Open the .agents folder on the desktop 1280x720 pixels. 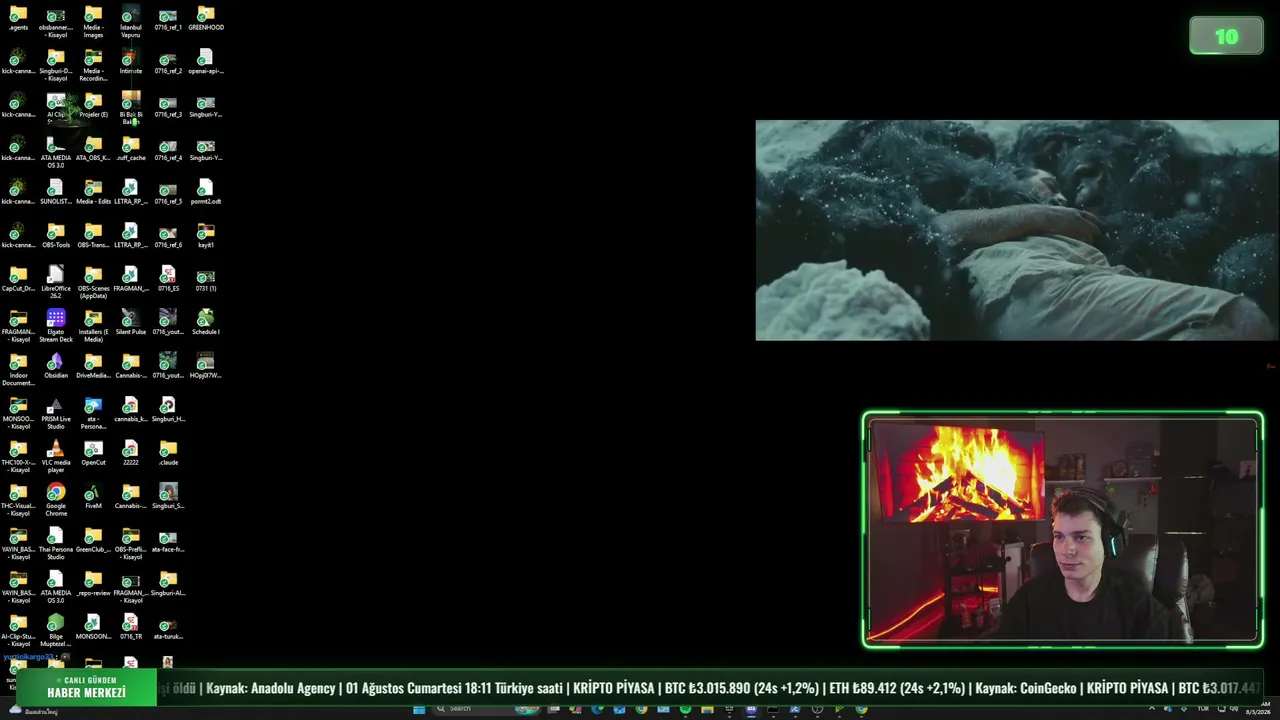pyautogui.click(x=18, y=19)
